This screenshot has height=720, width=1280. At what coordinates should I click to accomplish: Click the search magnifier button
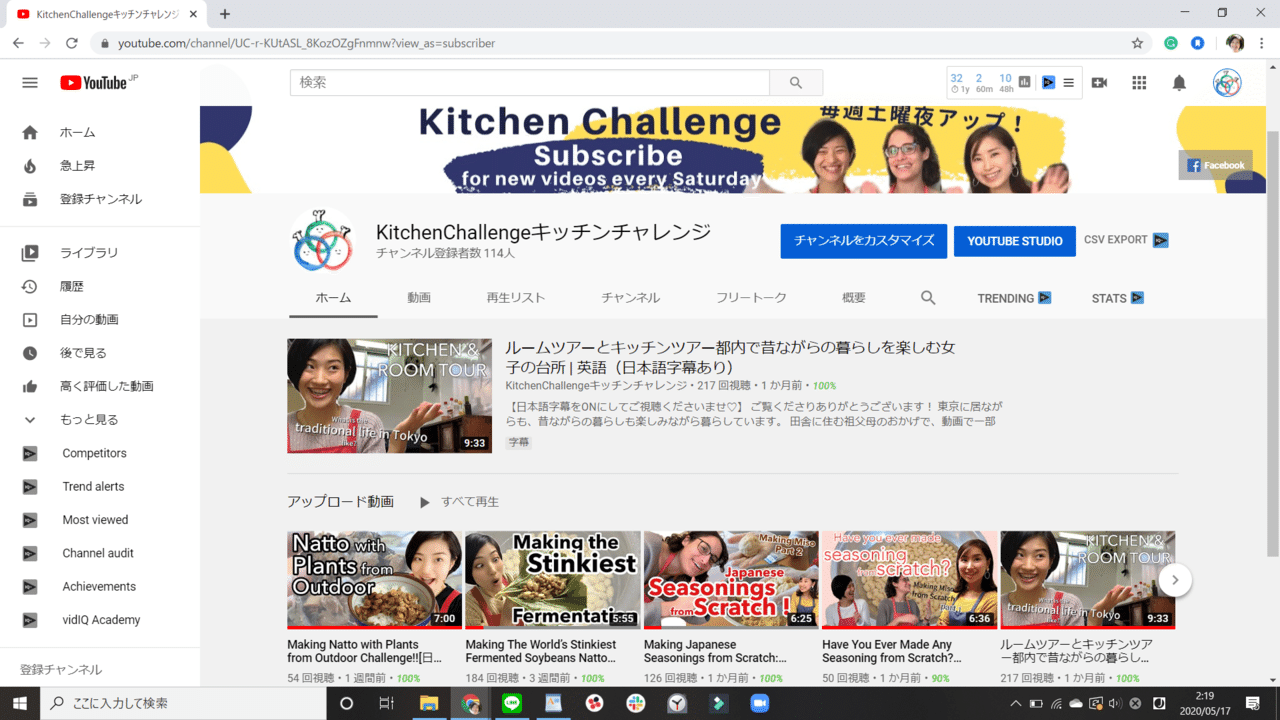point(796,83)
